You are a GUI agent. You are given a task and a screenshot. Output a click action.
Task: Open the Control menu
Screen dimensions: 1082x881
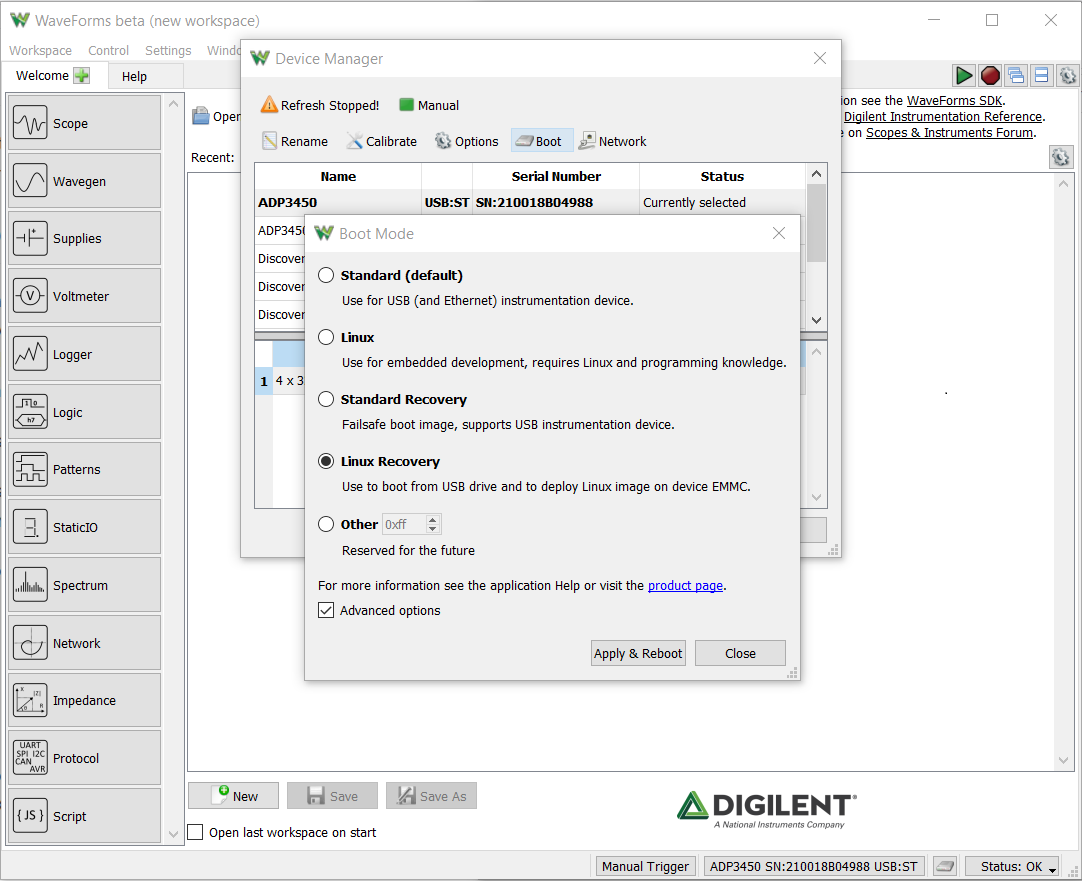(108, 50)
